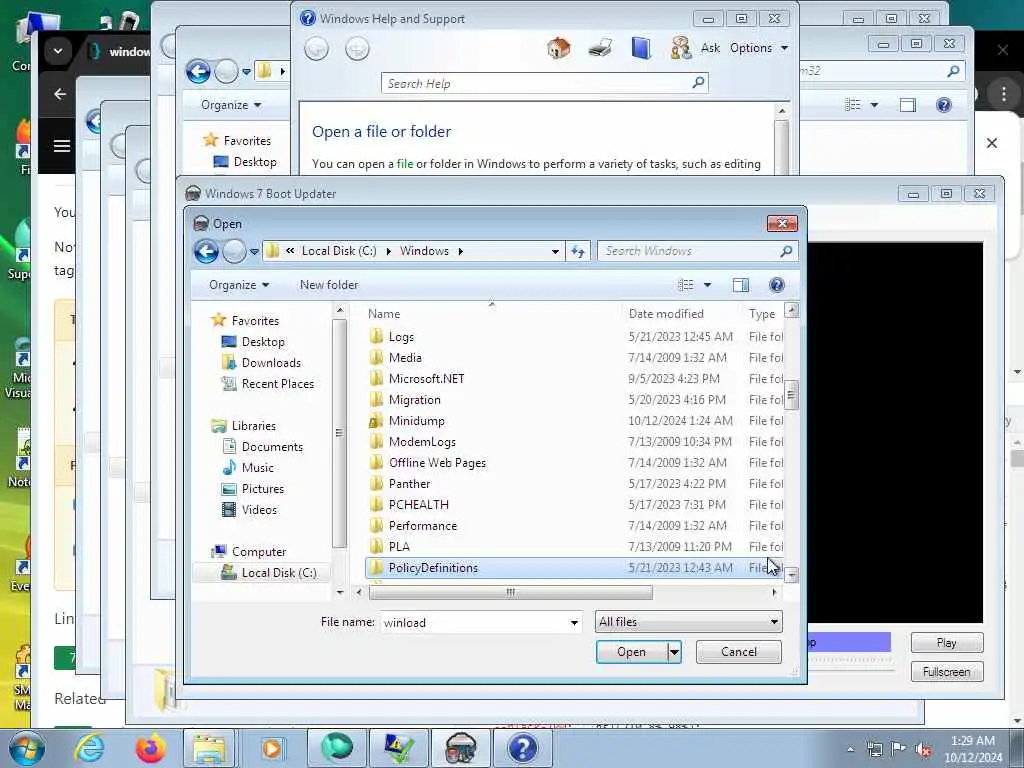Toggle the preview pane in Open dialog
1024x768 pixels.
pos(741,285)
